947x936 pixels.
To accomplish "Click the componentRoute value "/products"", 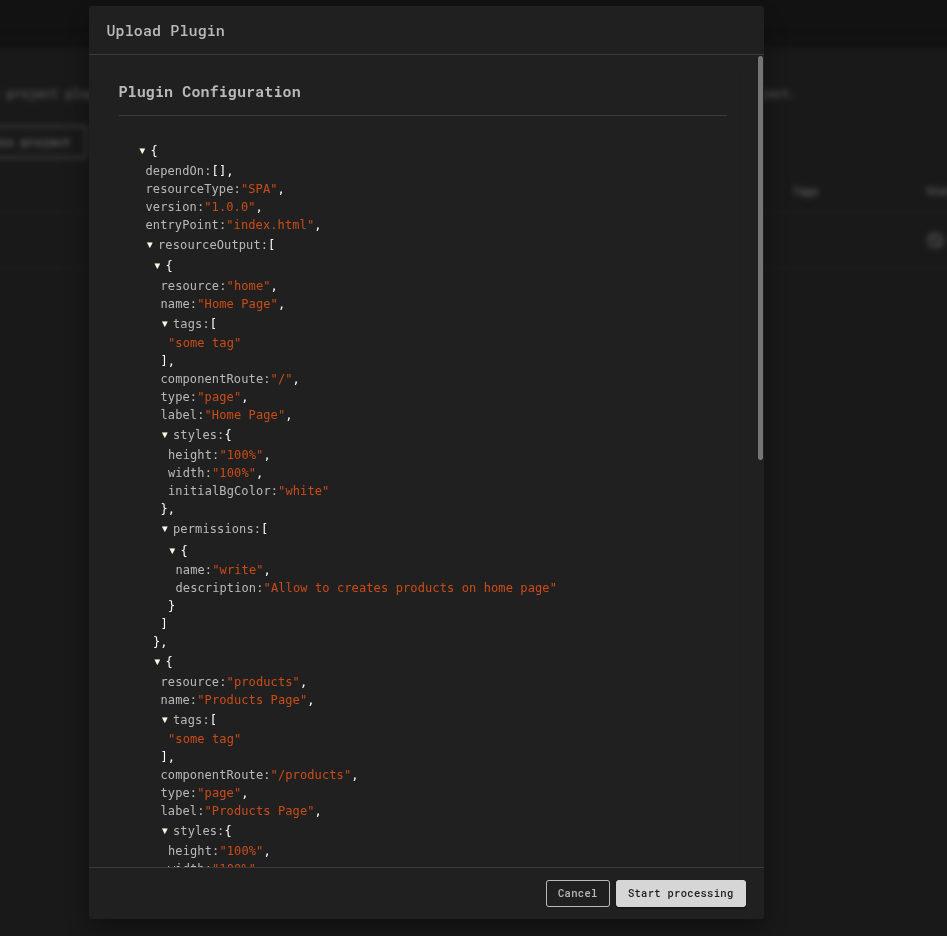I will tap(310, 774).
